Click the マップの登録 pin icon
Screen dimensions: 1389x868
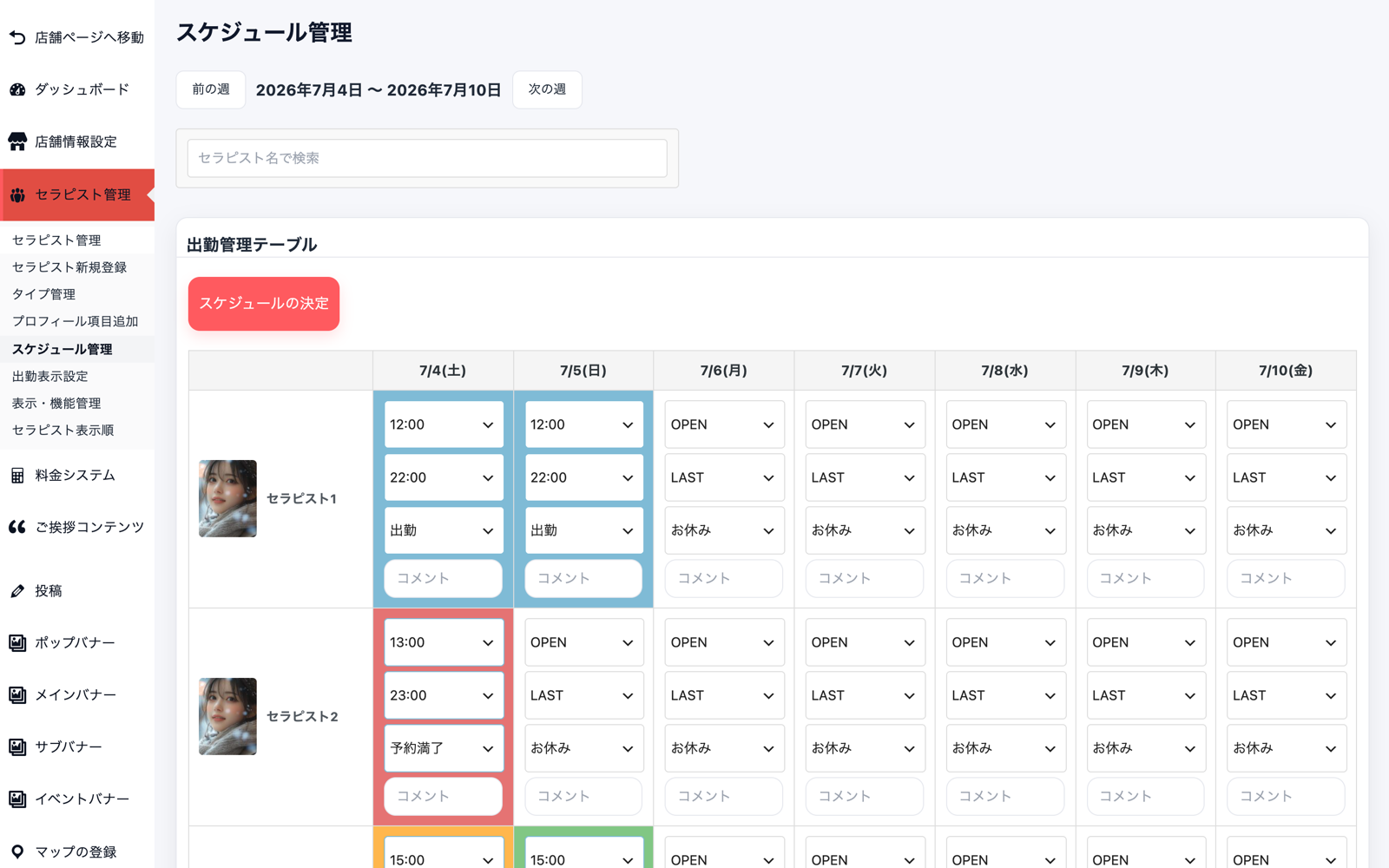point(17,852)
